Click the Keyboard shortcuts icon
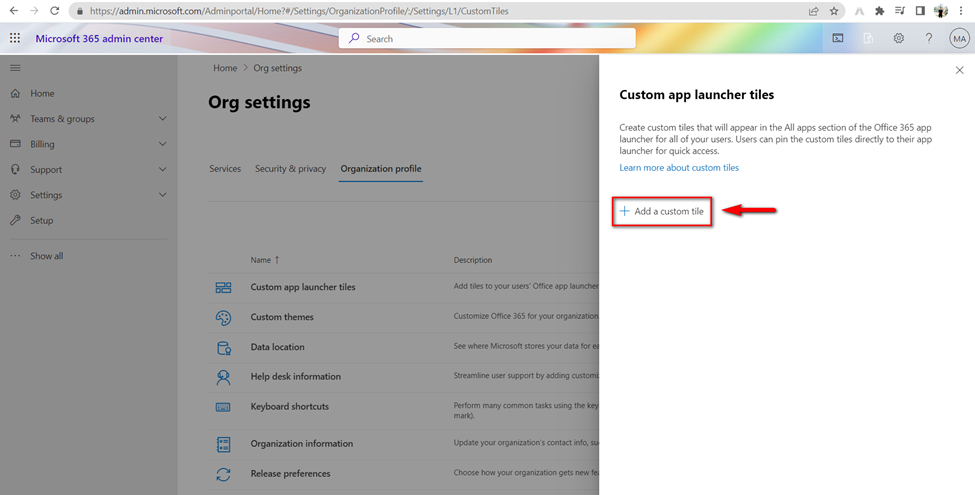The height and width of the screenshot is (495, 975). click(223, 407)
